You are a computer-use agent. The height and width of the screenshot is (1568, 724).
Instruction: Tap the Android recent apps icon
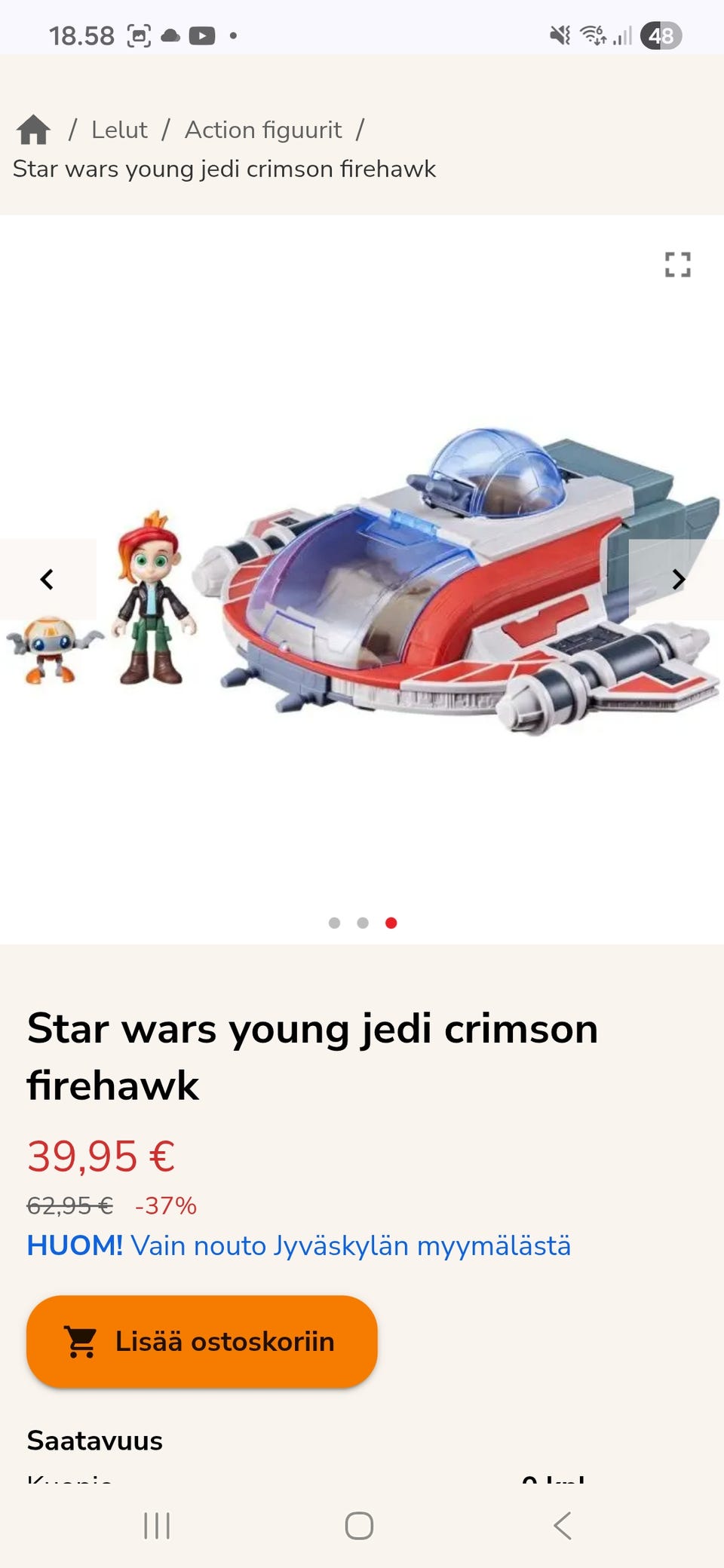[x=157, y=1526]
